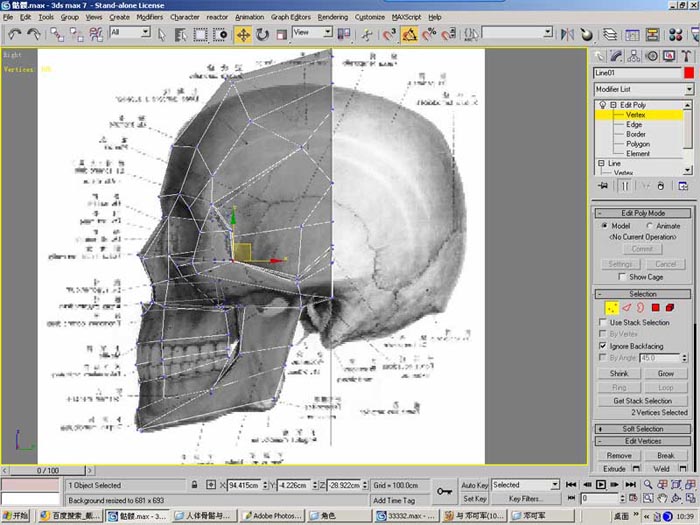Toggle the Percent Snap icon
700x525 pixels.
point(429,34)
